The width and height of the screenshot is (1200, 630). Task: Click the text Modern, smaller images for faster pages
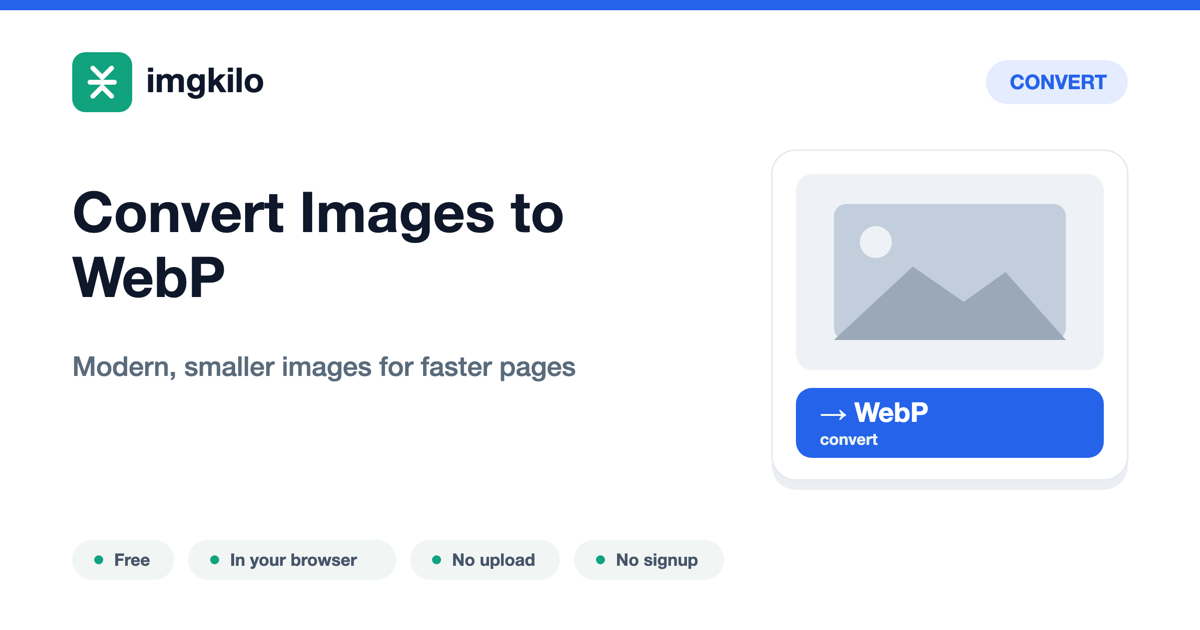tap(324, 367)
